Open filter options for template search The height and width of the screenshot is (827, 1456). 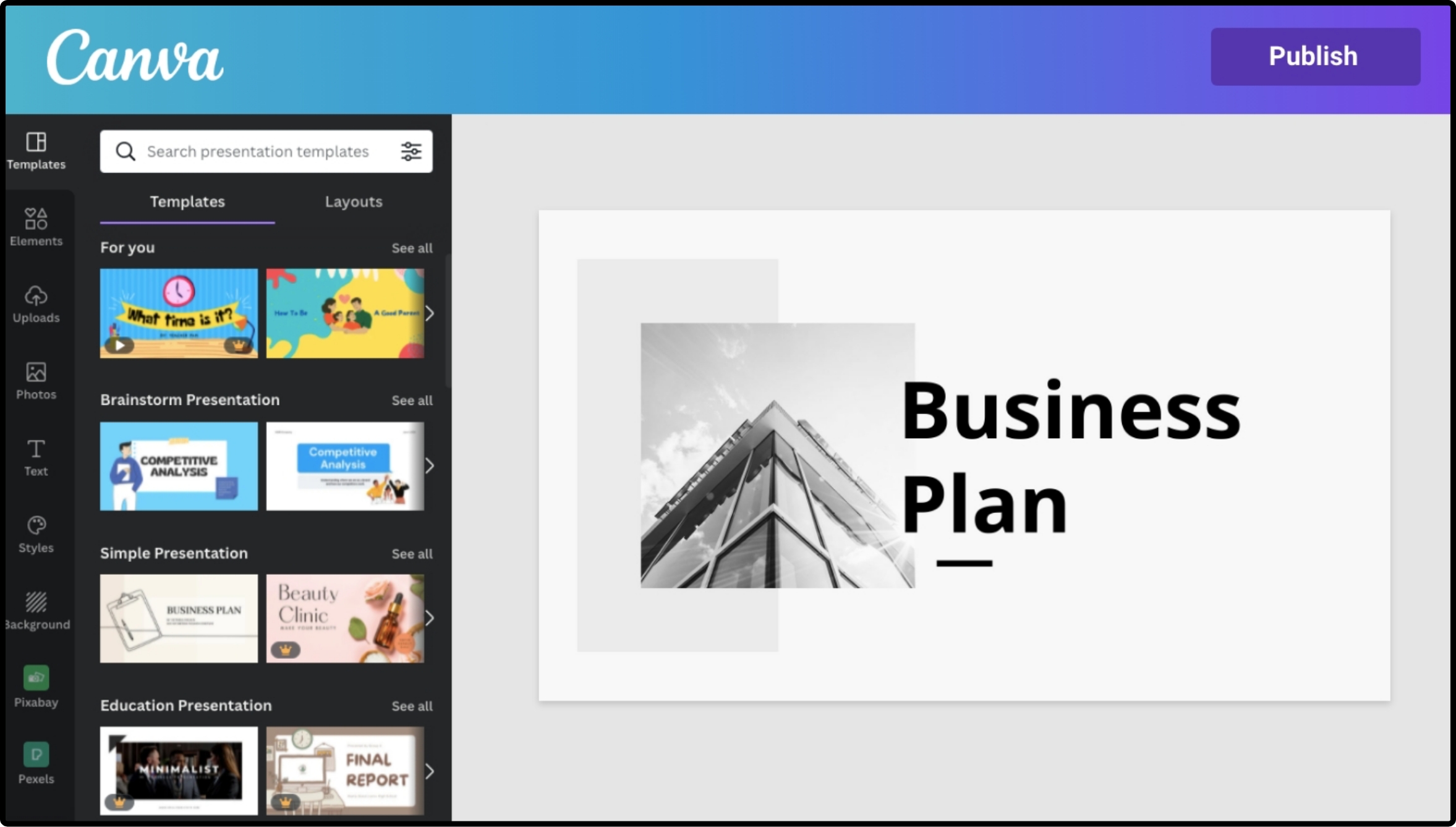click(x=411, y=151)
